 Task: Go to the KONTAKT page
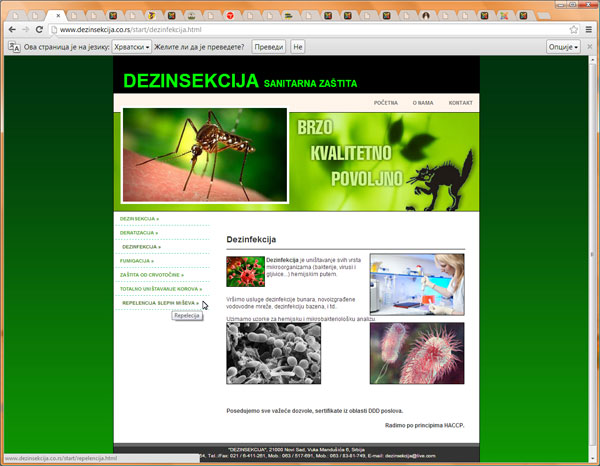click(x=460, y=103)
